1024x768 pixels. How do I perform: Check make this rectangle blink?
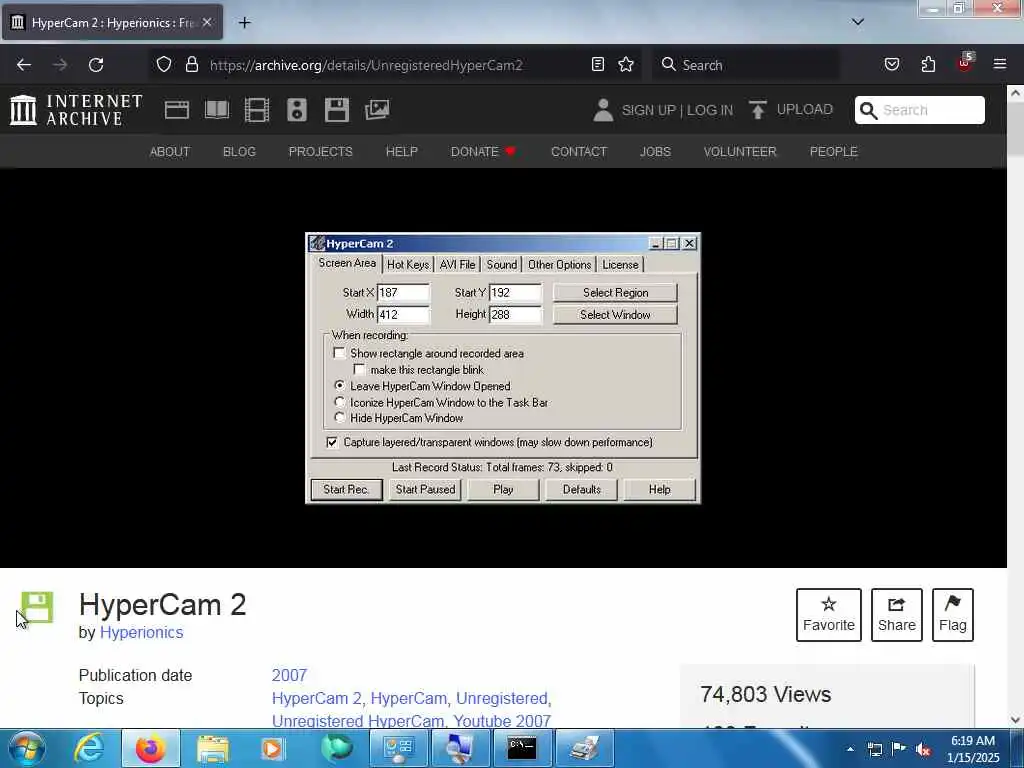tap(359, 370)
